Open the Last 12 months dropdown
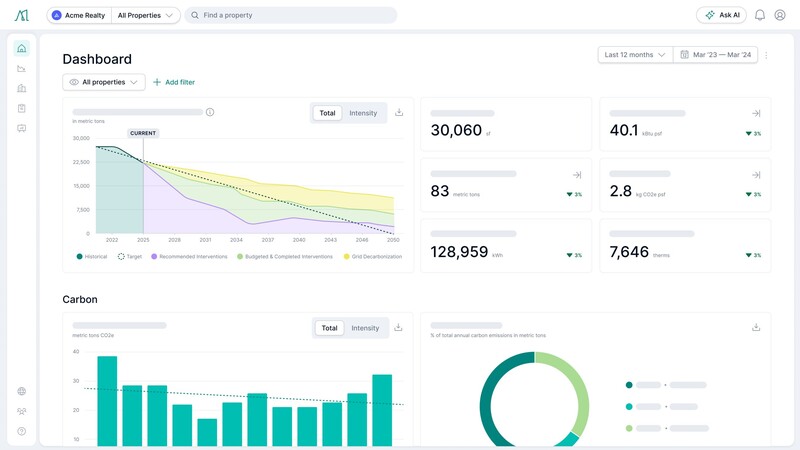 click(x=635, y=55)
